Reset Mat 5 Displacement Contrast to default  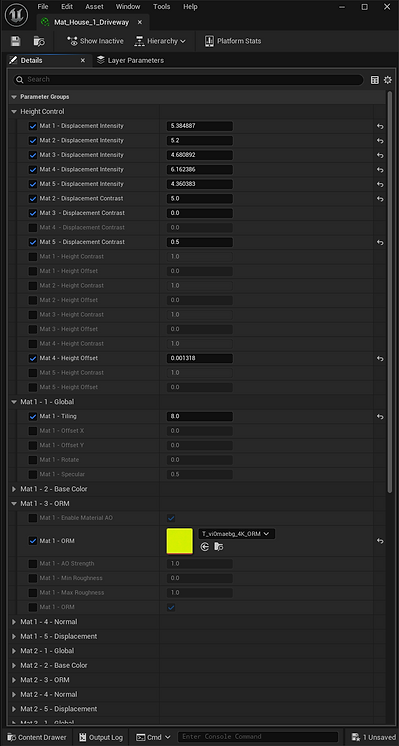pos(380,242)
